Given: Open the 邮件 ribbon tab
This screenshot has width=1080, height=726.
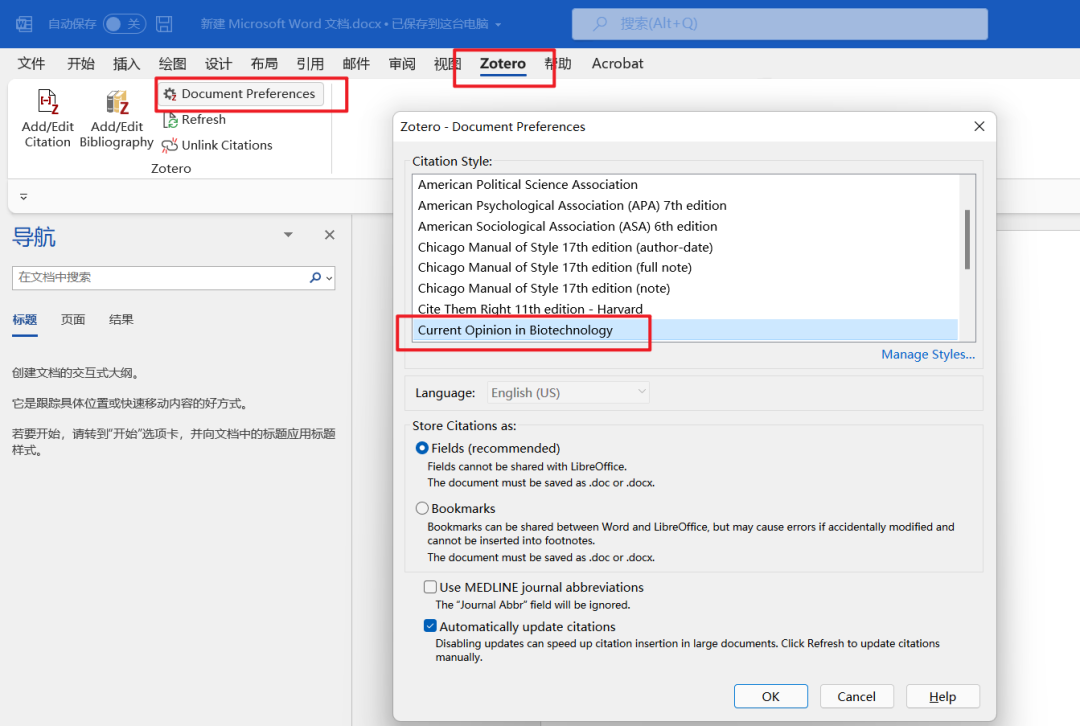Looking at the screenshot, I should point(356,64).
